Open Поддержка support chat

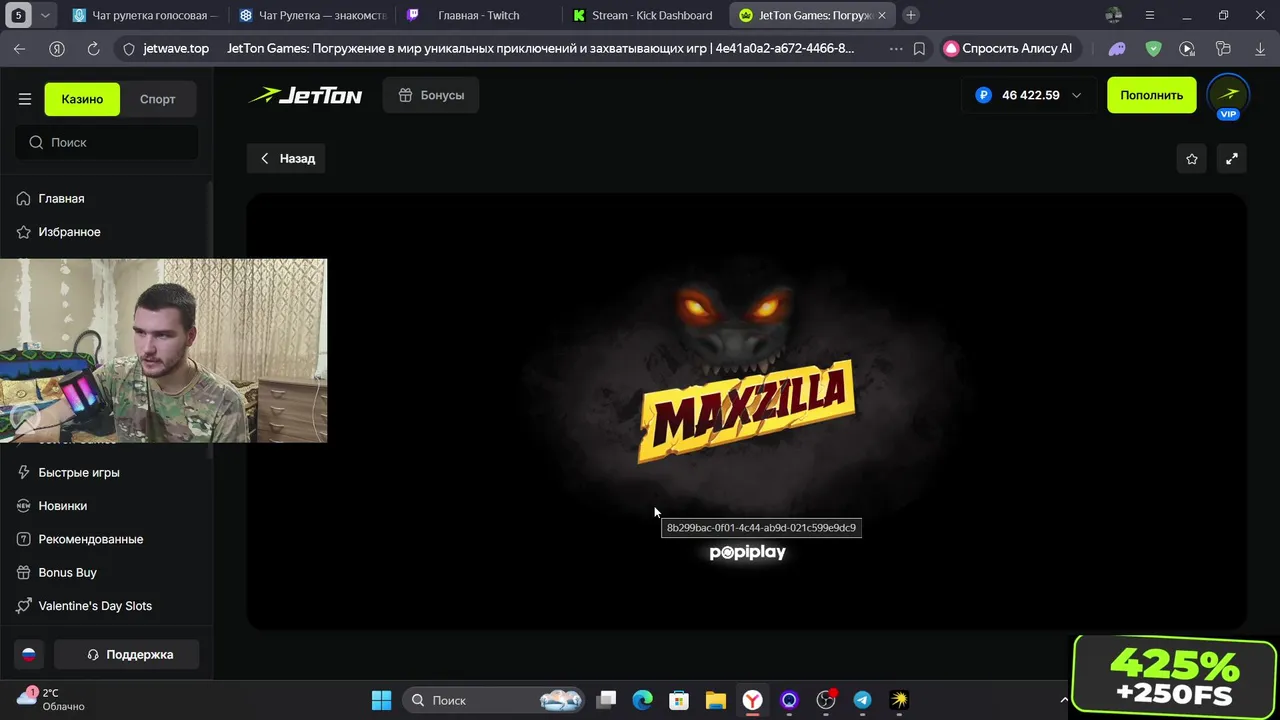pos(127,654)
